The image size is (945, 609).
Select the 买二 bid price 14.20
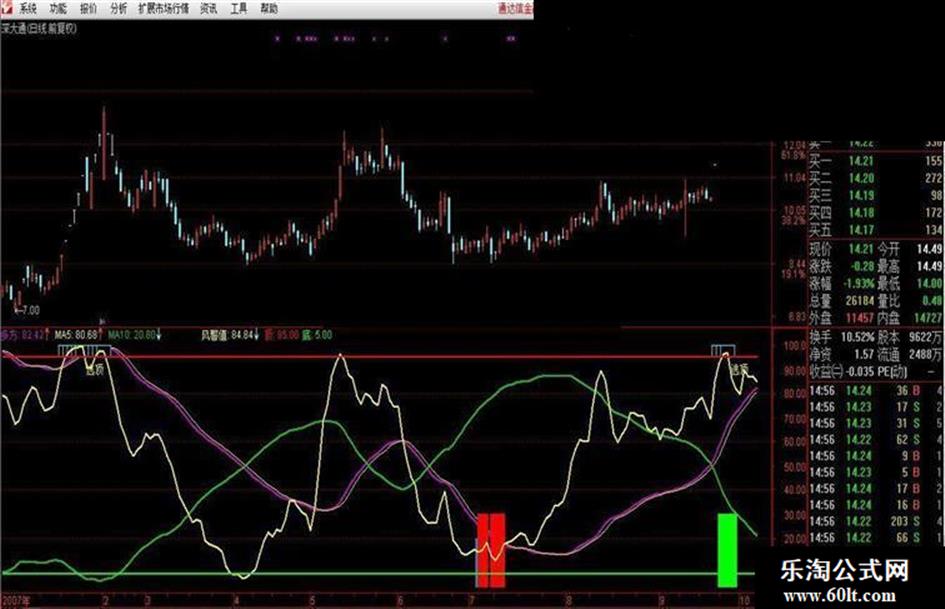pos(861,178)
